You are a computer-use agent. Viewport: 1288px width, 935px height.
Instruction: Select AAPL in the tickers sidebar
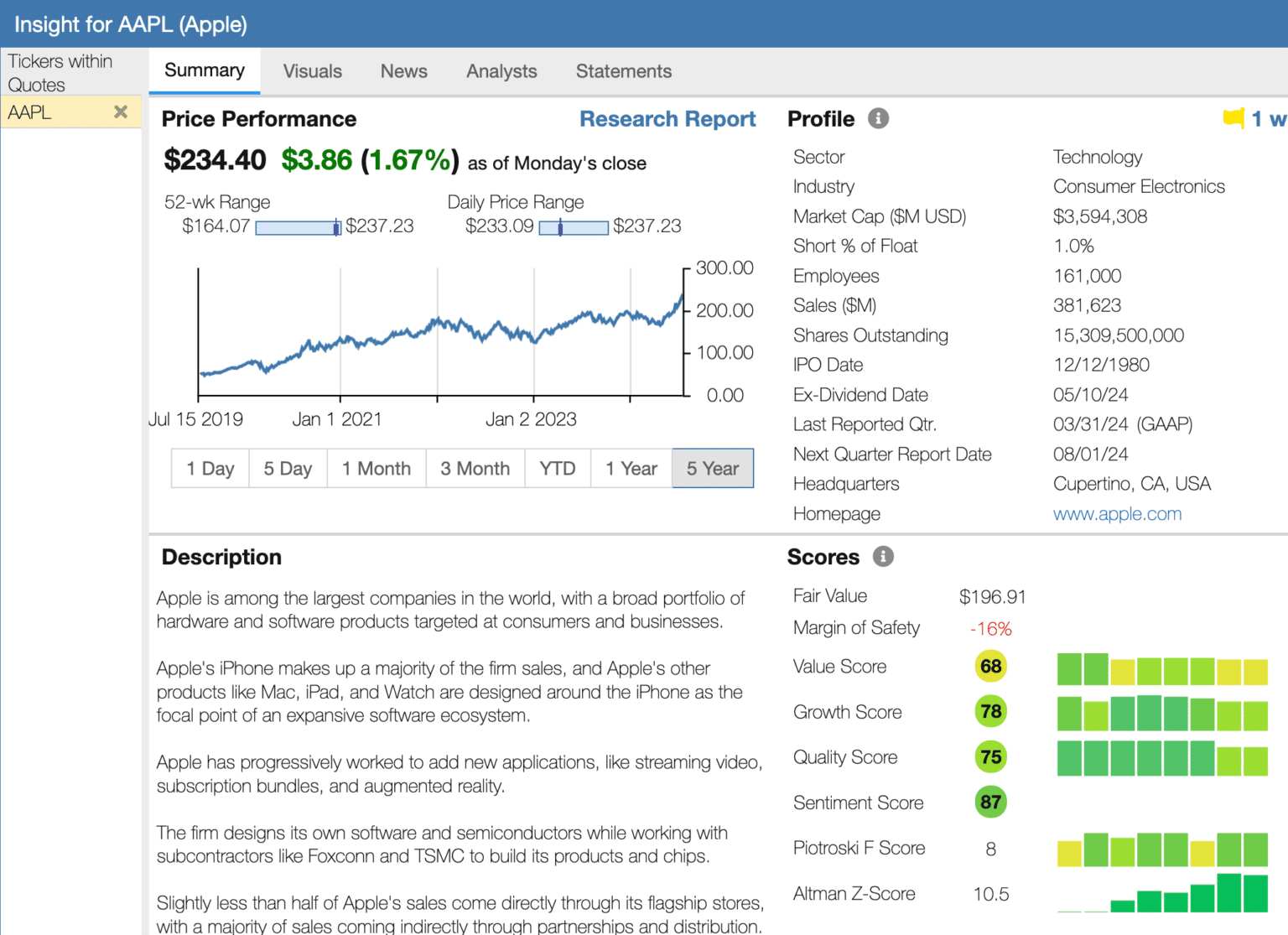[30, 111]
